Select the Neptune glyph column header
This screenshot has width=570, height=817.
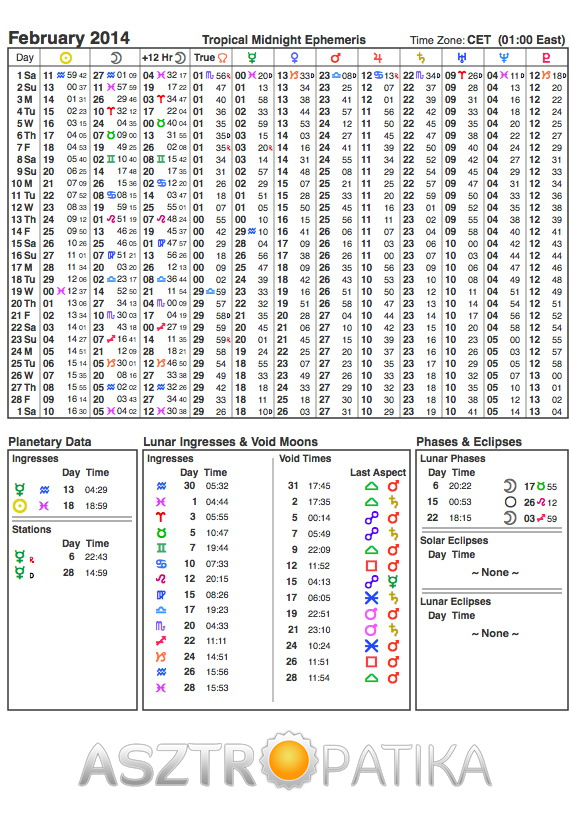click(x=504, y=57)
